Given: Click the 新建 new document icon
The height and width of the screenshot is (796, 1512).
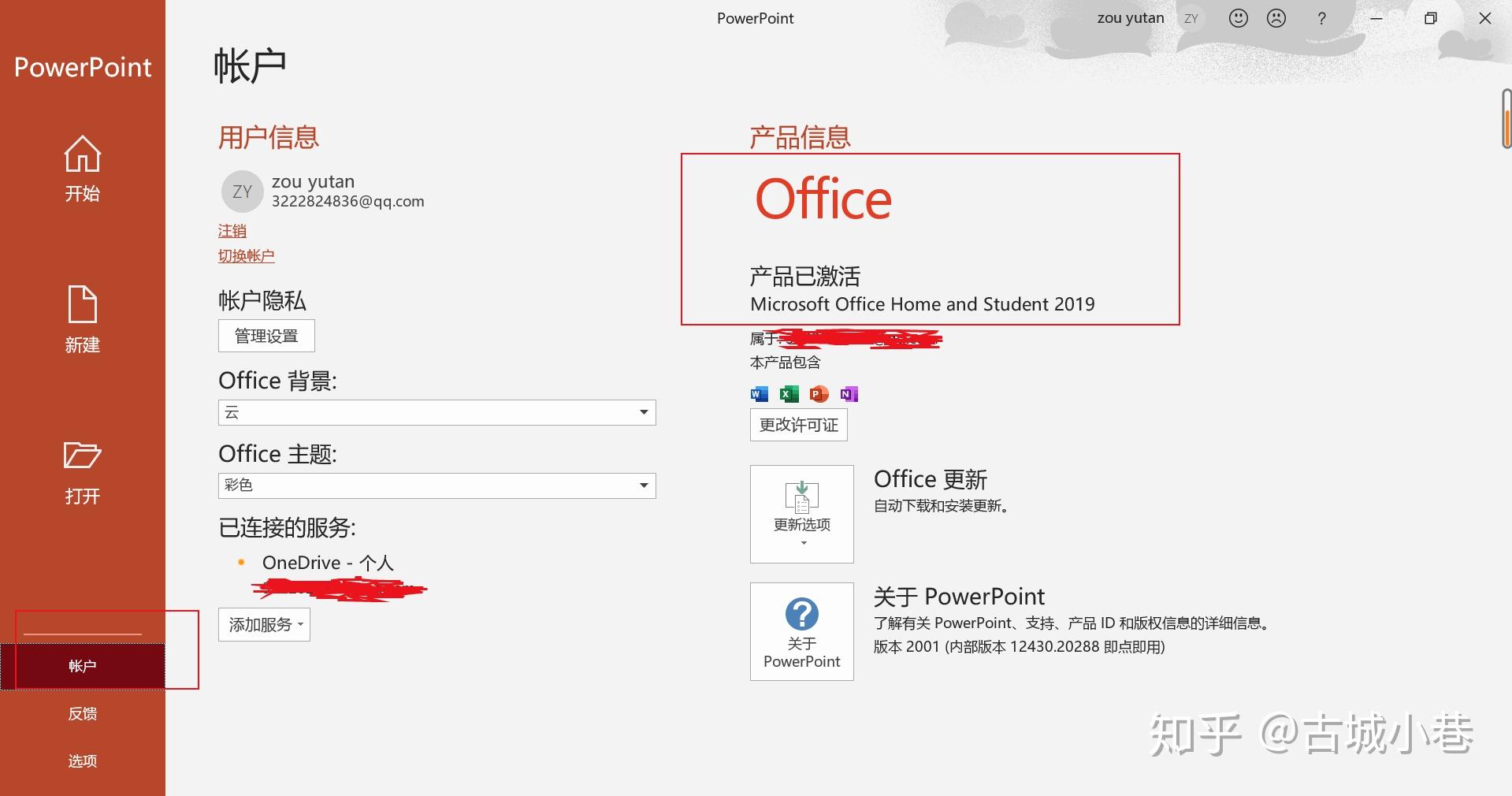Looking at the screenshot, I should (82, 304).
